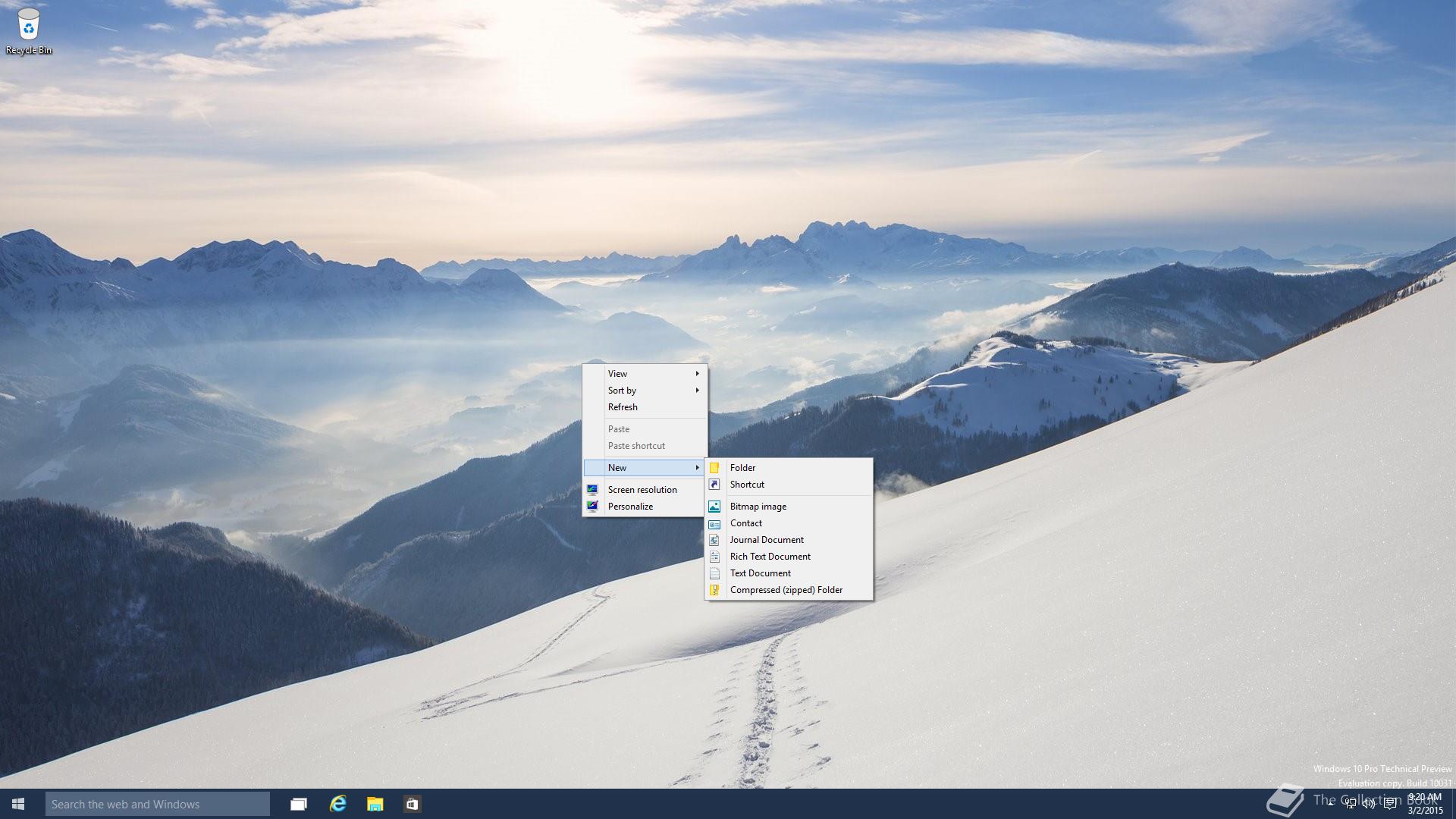The image size is (1456, 819).
Task: Create a new Folder
Action: click(x=742, y=468)
